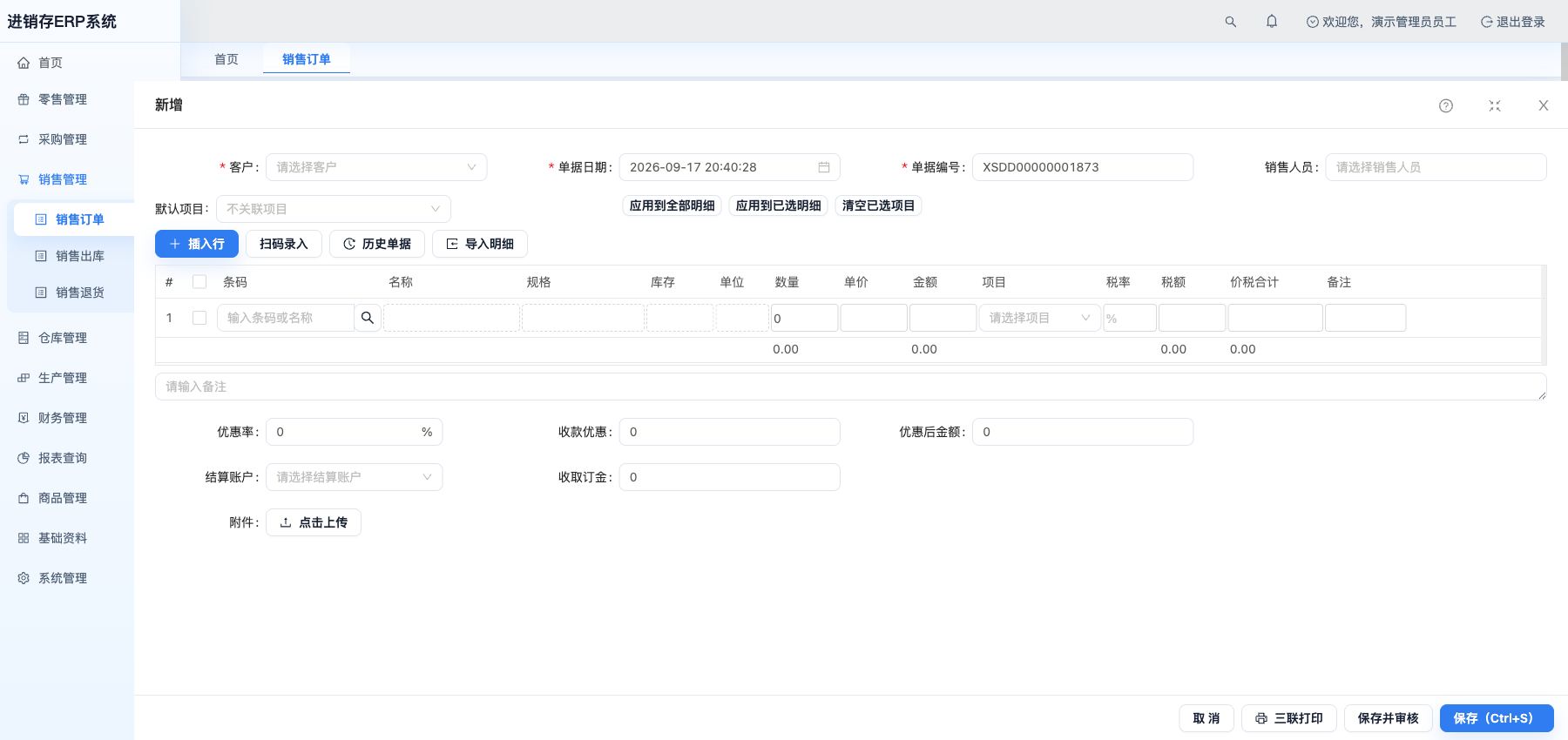Click the welcome user icon in header
Viewport: 1568px width, 740px height.
coord(1313,22)
